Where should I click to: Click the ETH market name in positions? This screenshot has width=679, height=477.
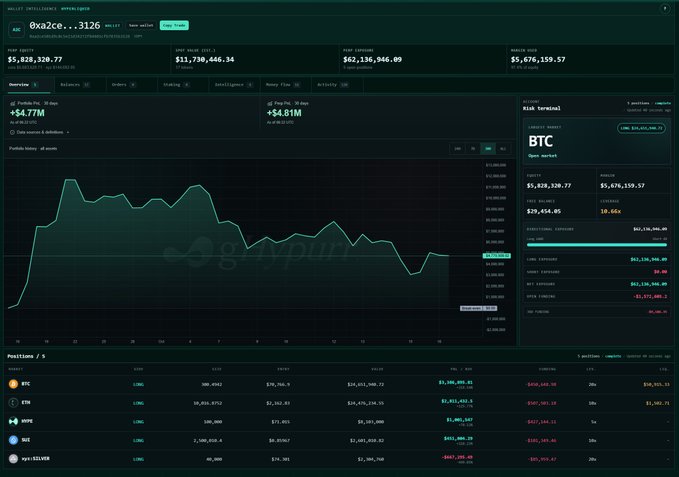26,403
